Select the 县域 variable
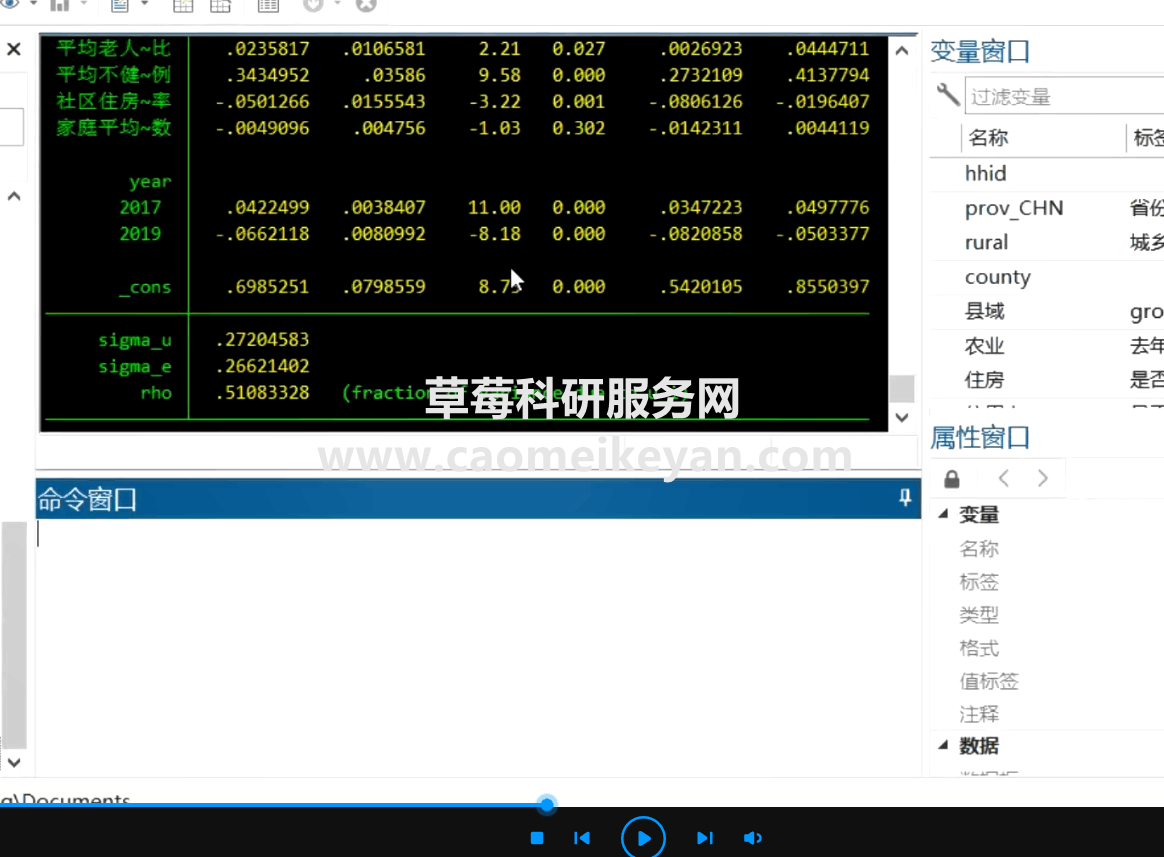Screen dimensions: 1164x857 click(x=984, y=311)
